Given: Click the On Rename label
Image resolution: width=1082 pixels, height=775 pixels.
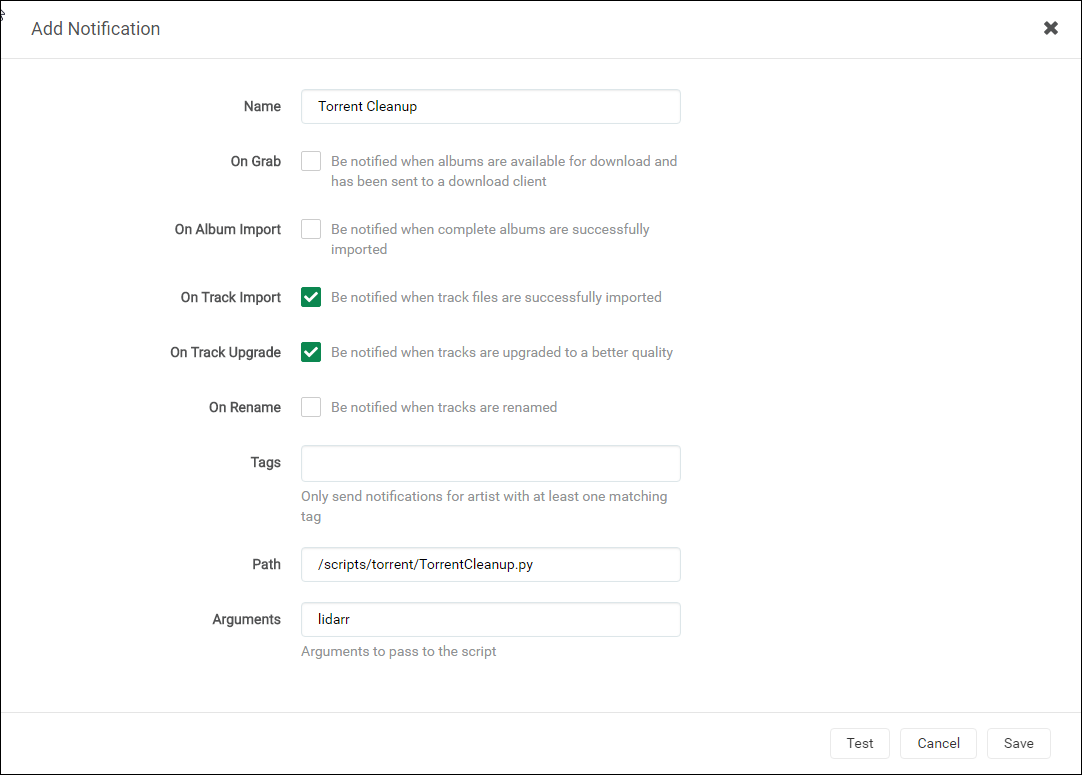Looking at the screenshot, I should pos(244,407).
